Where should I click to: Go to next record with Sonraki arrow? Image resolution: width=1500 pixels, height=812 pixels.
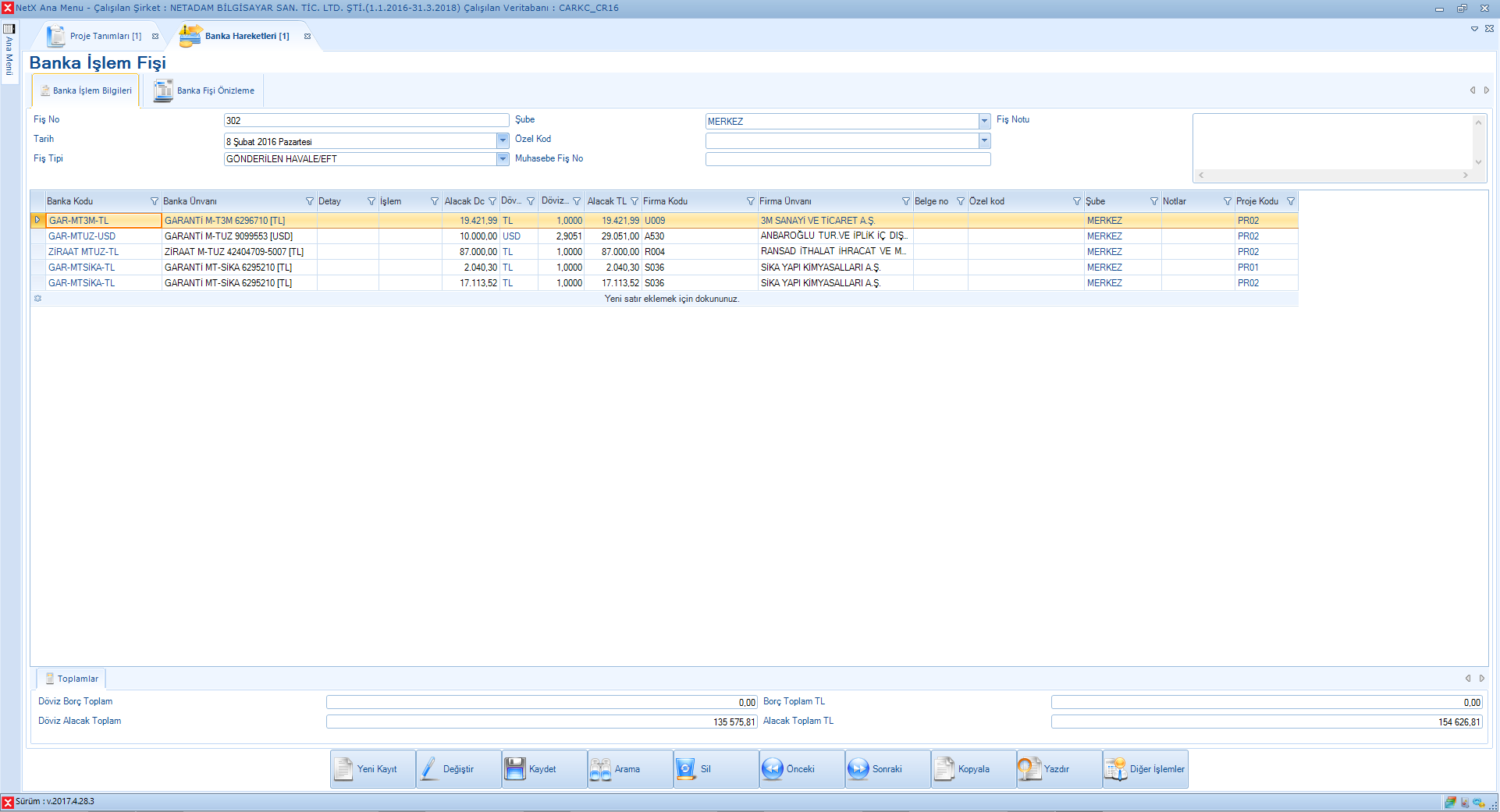click(858, 769)
